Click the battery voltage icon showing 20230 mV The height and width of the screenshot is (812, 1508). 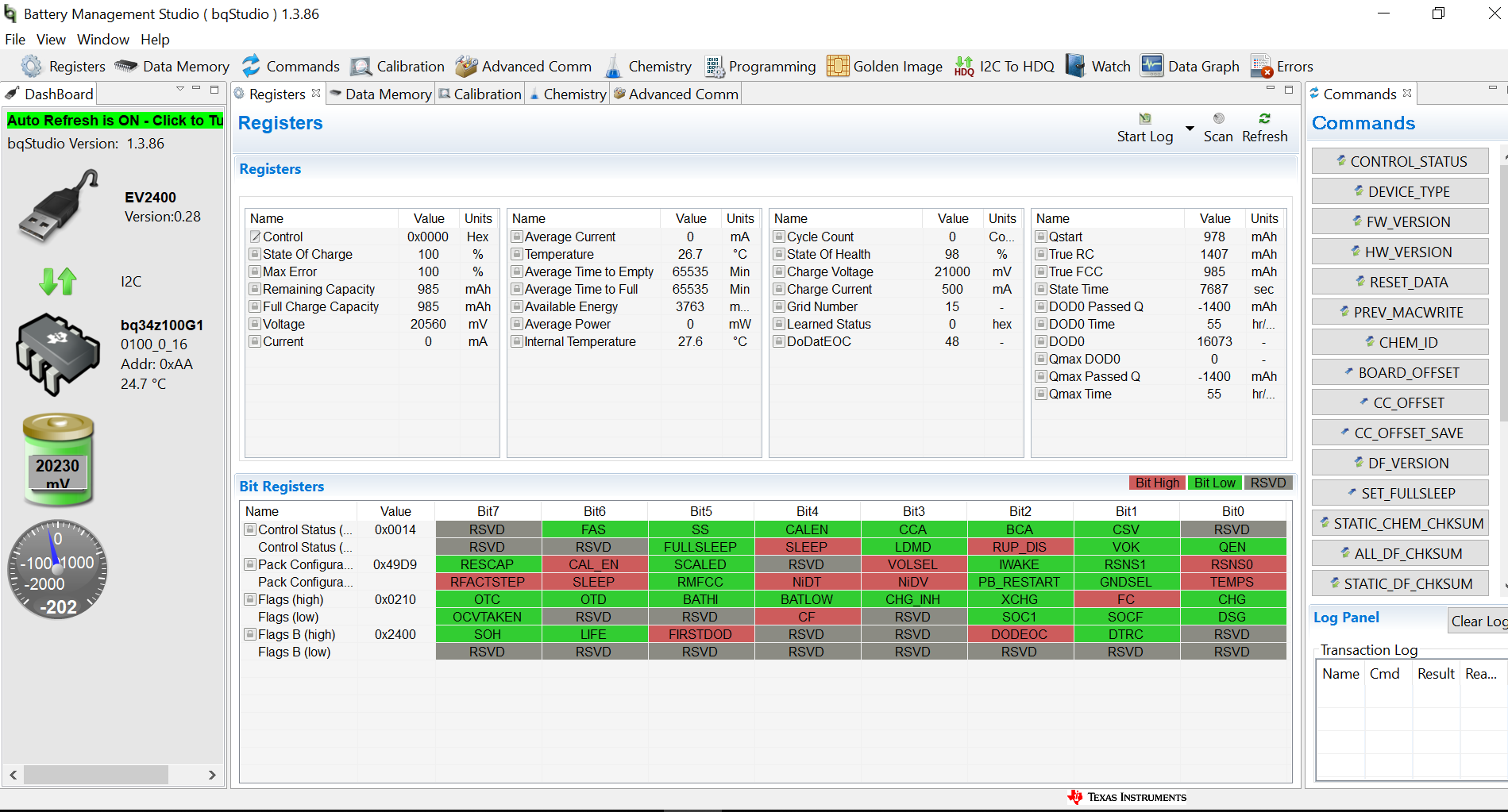pyautogui.click(x=58, y=460)
